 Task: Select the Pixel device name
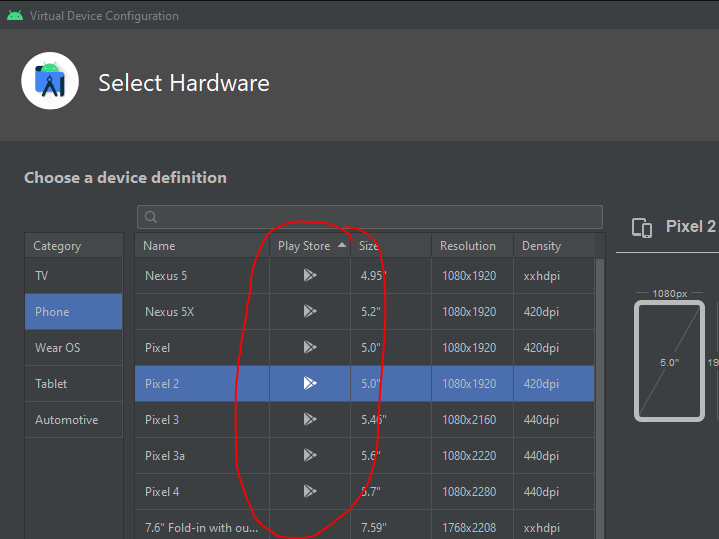157,348
